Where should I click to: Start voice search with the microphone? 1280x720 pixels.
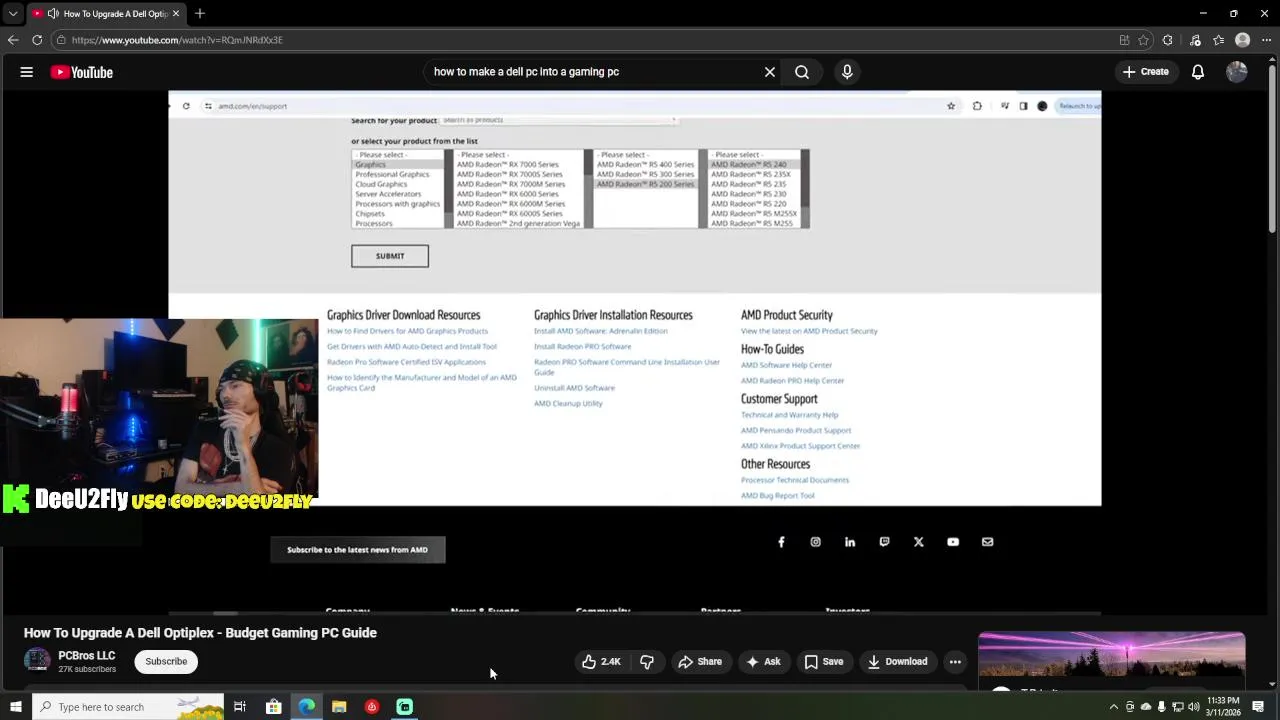click(x=847, y=72)
